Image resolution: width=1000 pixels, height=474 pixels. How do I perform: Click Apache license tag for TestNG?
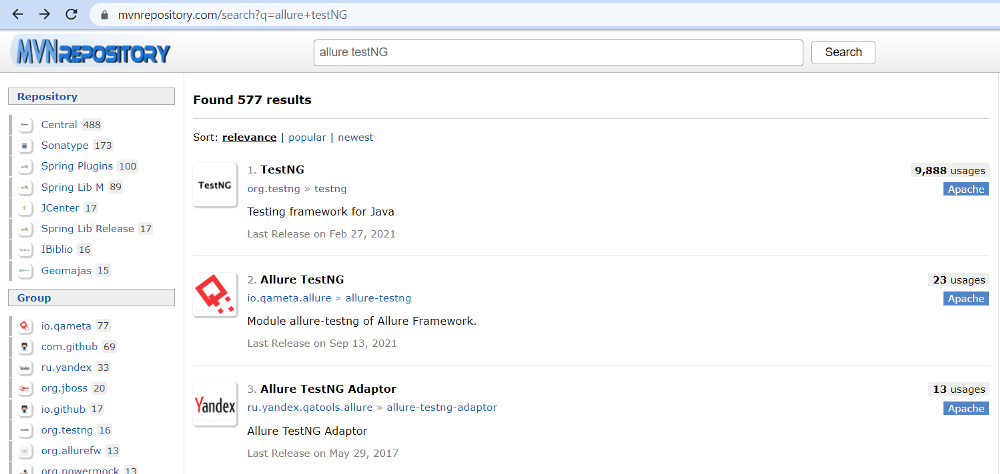pos(966,189)
